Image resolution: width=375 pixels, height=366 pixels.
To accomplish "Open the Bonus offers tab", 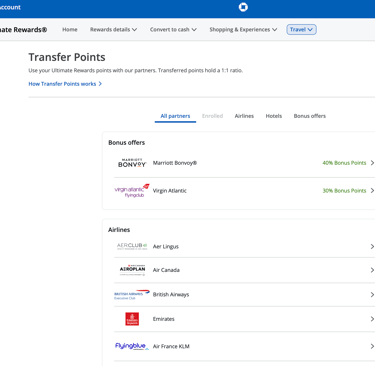I will click(310, 116).
